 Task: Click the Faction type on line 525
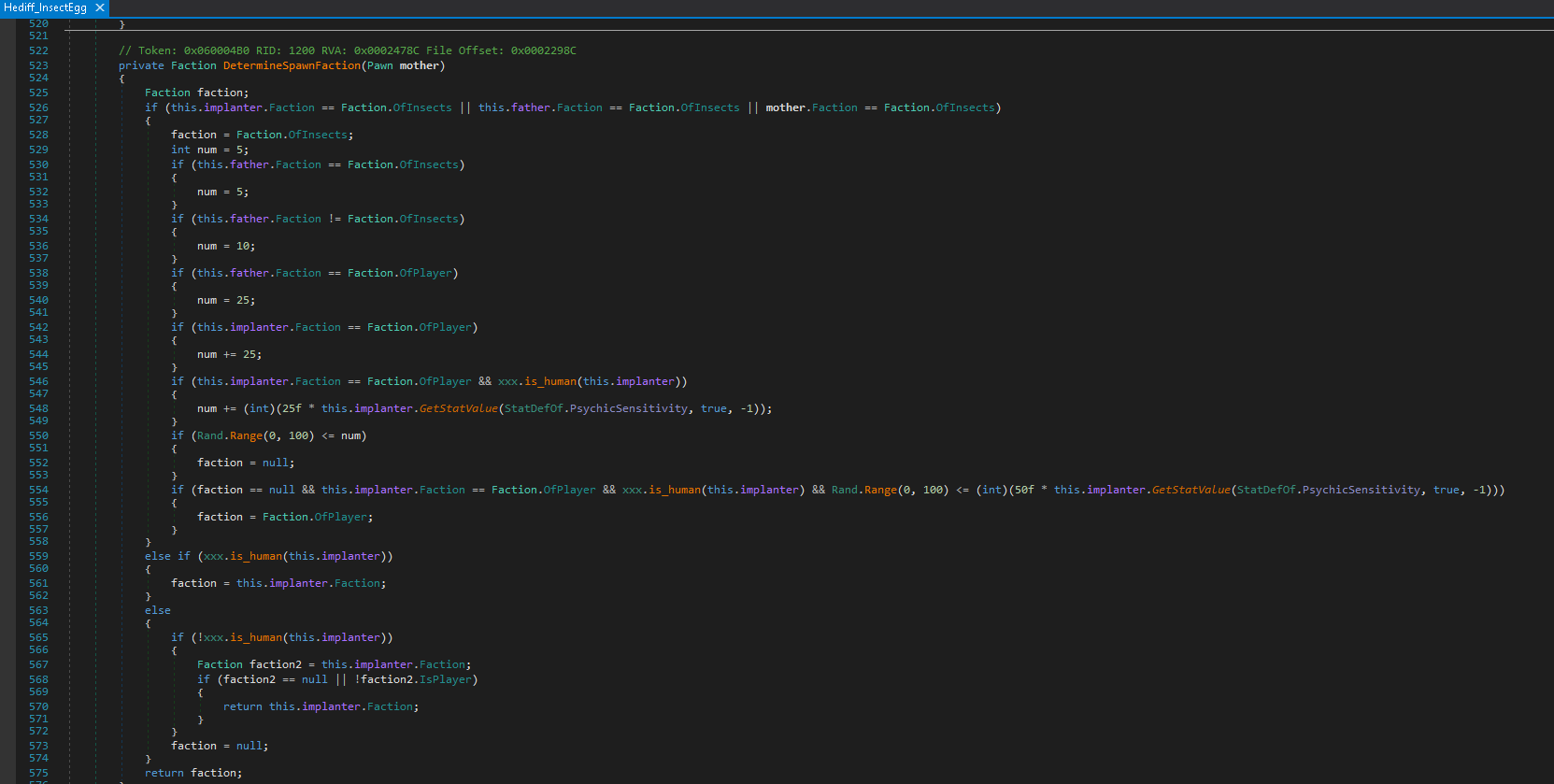click(x=167, y=93)
